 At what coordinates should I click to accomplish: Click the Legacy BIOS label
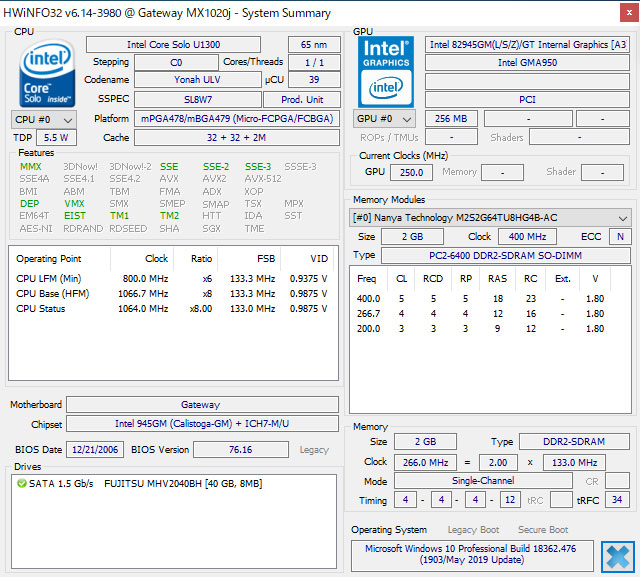[314, 450]
